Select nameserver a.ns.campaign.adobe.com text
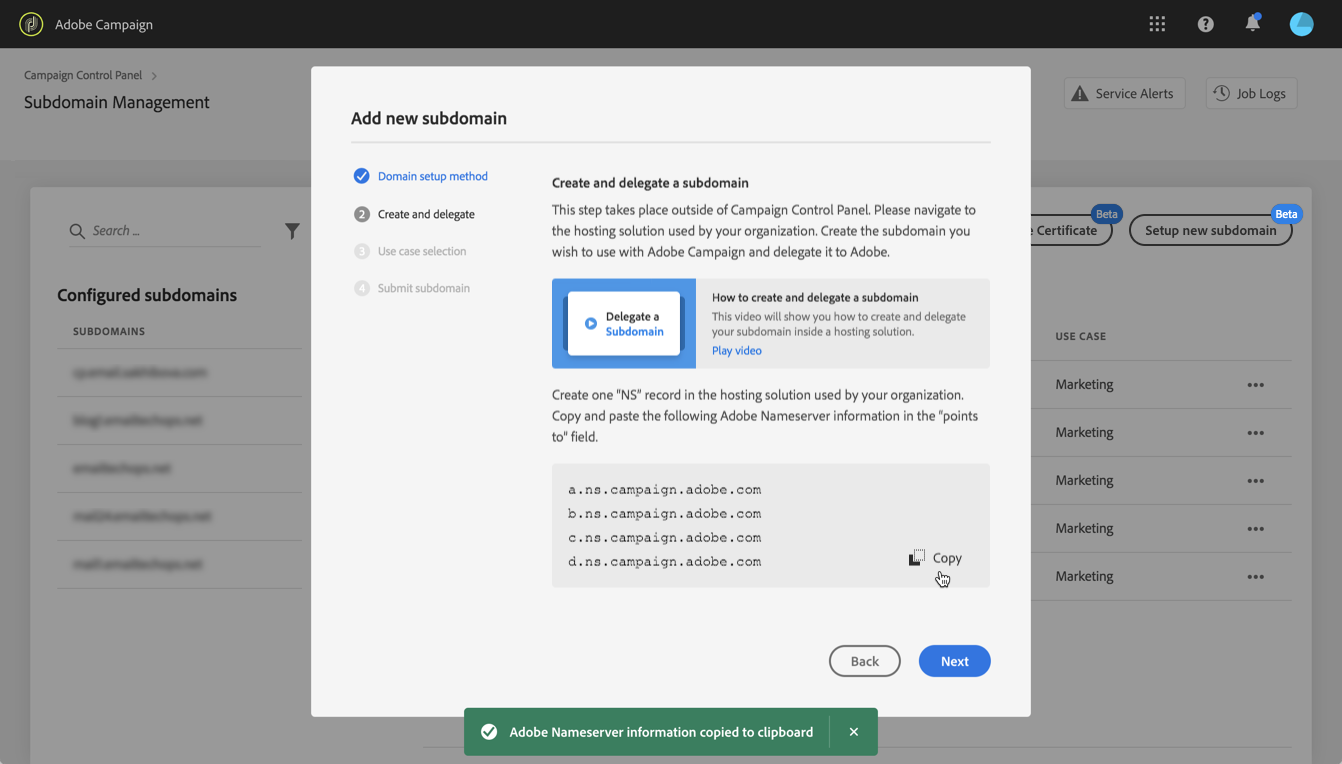Screen dimensions: 1342x764 click(665, 490)
